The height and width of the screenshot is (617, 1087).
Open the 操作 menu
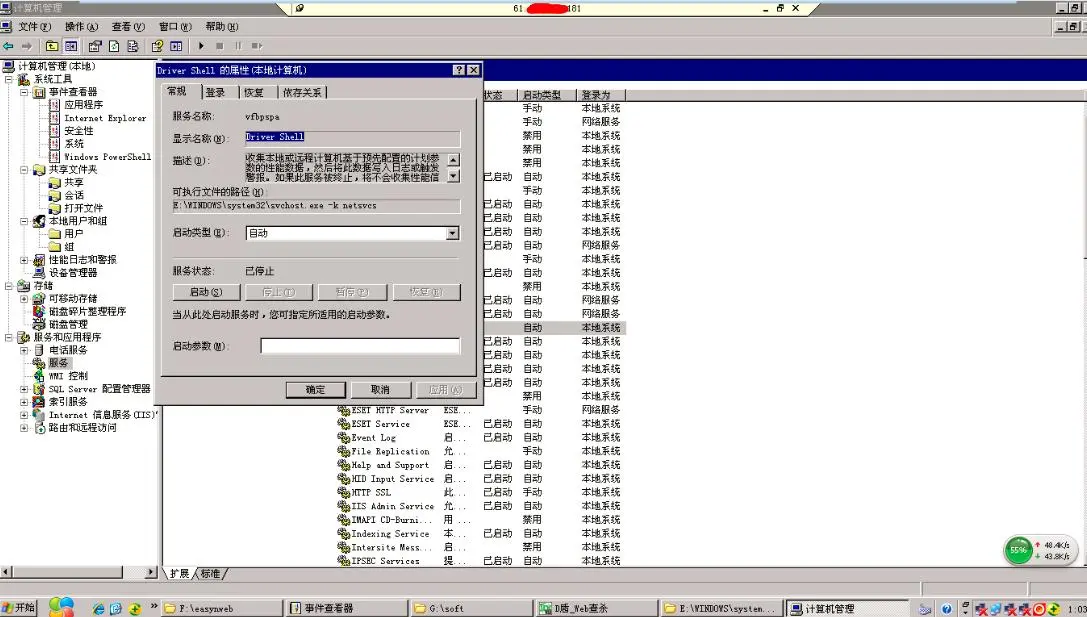pyautogui.click(x=82, y=26)
